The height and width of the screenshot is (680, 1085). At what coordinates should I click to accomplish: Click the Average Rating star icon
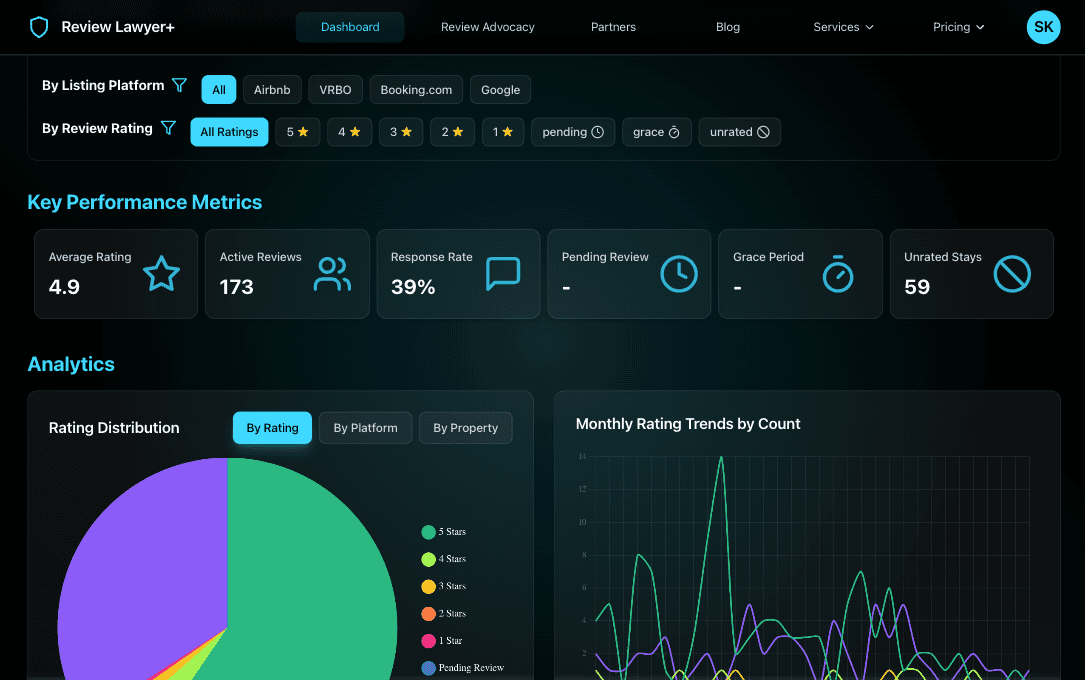[x=161, y=273]
